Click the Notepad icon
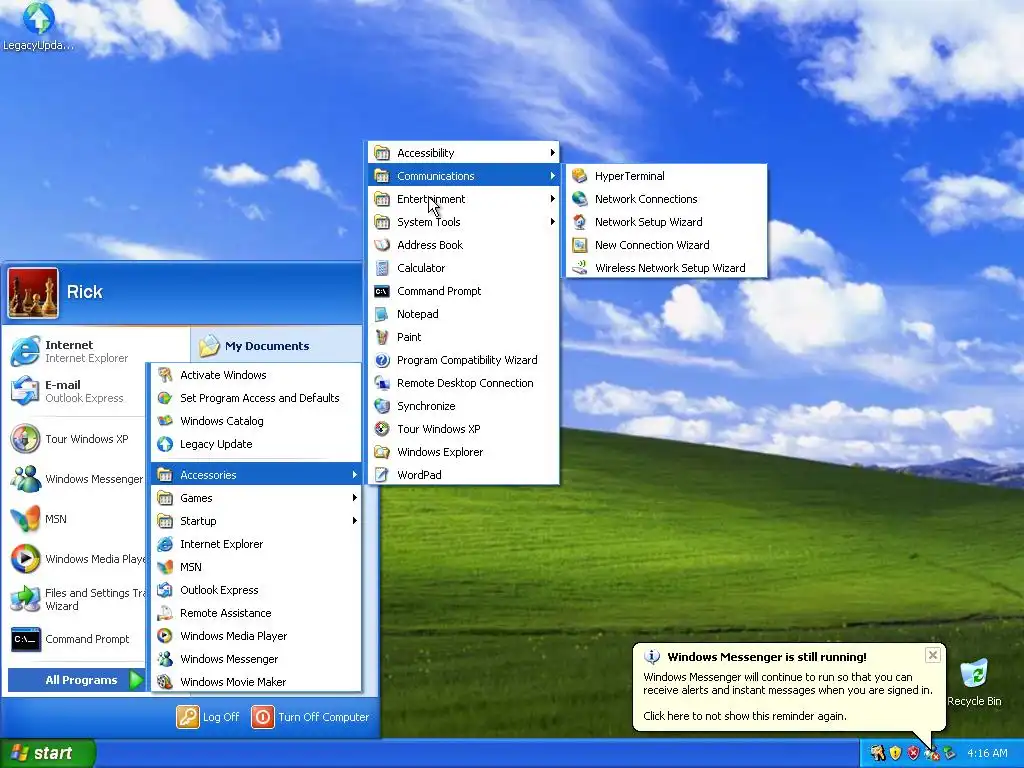Screen dimensions: 1024x768 point(382,314)
